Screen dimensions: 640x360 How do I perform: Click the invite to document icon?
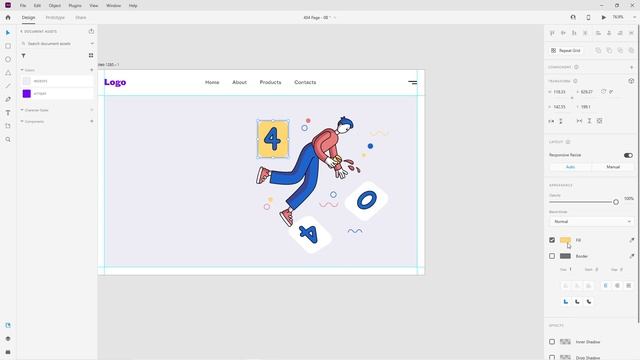pyautogui.click(x=573, y=18)
